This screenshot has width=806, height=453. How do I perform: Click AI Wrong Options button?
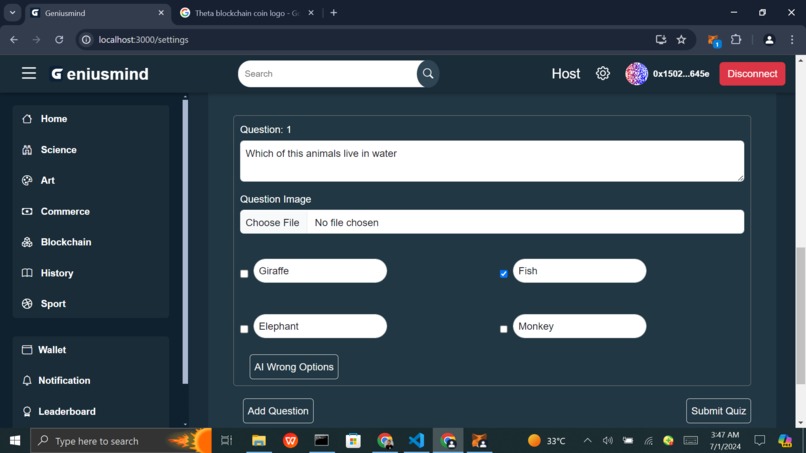click(294, 367)
